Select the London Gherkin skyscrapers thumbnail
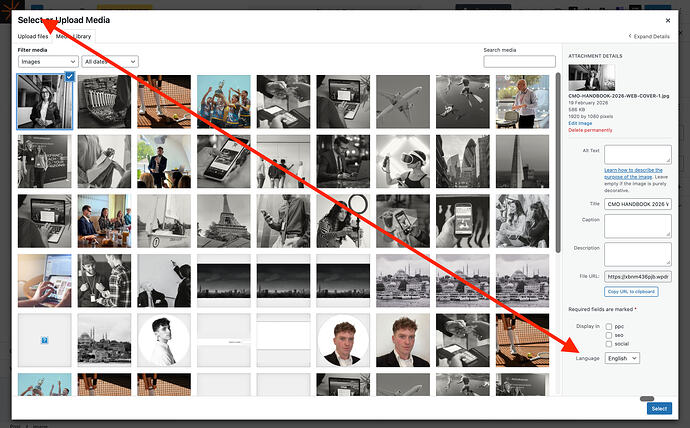Screen dimensions: 690x428 tap(462, 161)
